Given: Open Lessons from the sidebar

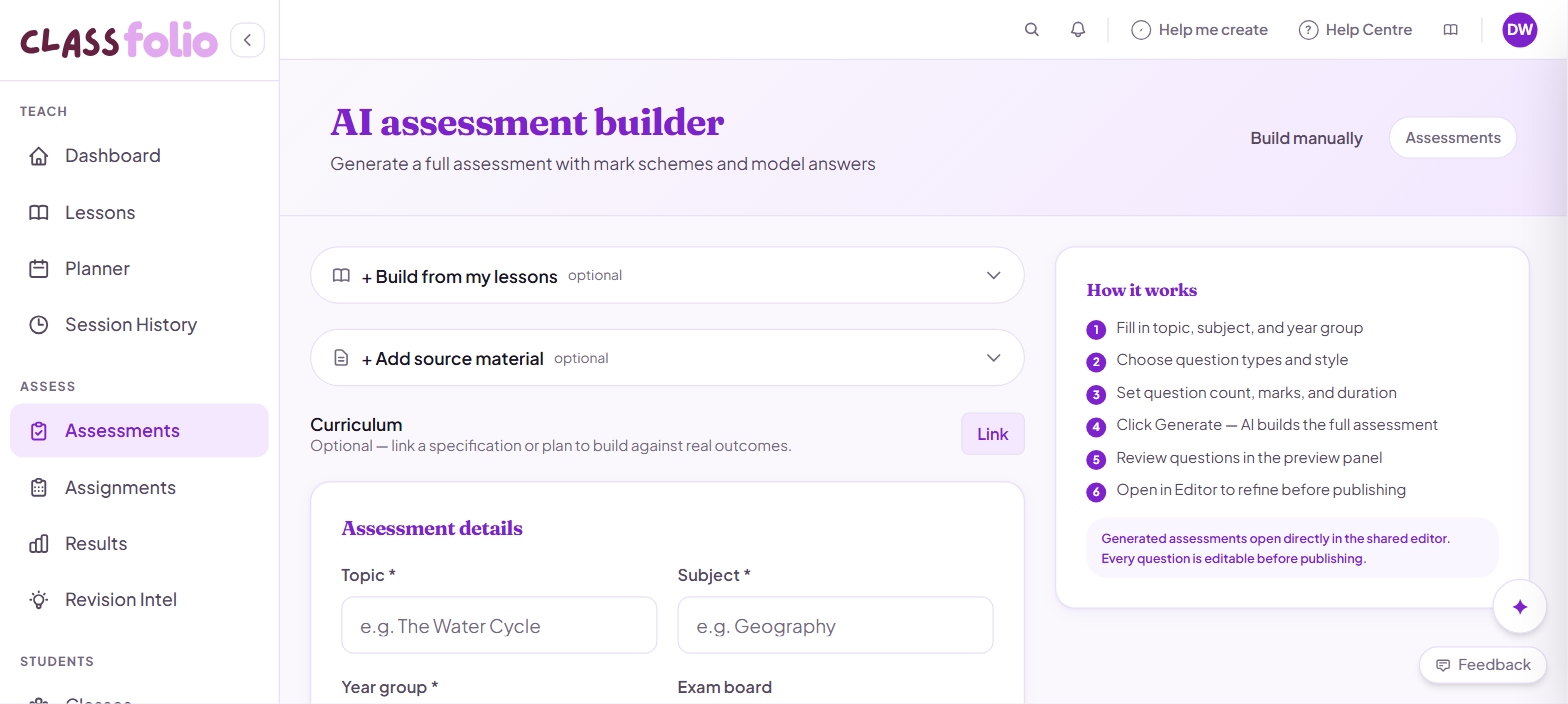Looking at the screenshot, I should point(139,213).
